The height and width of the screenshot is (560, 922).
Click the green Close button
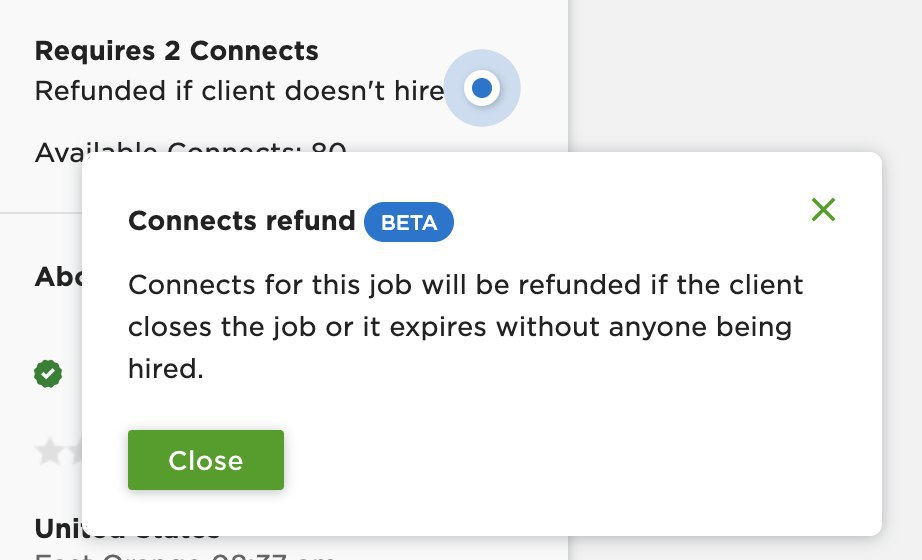[x=206, y=460]
